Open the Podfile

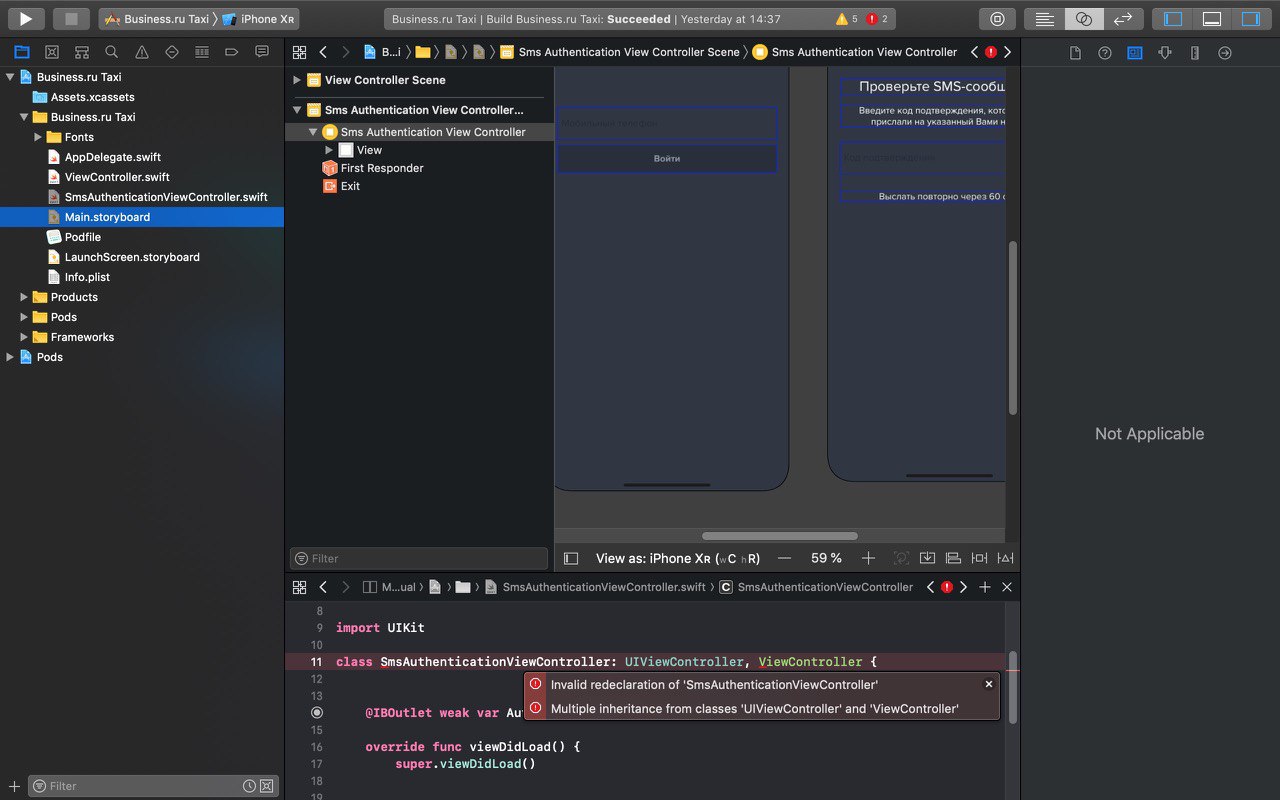(x=82, y=237)
